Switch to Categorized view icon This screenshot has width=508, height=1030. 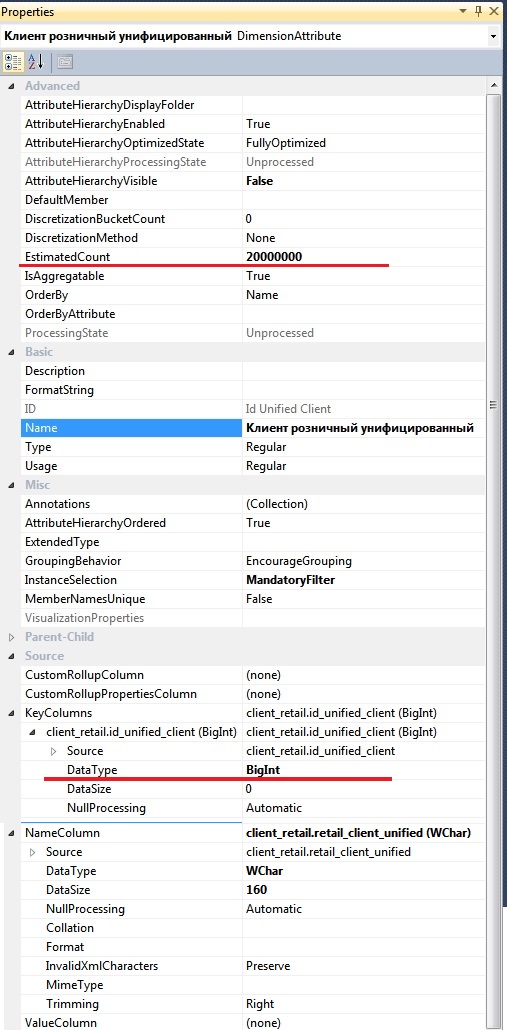pyautogui.click(x=13, y=62)
